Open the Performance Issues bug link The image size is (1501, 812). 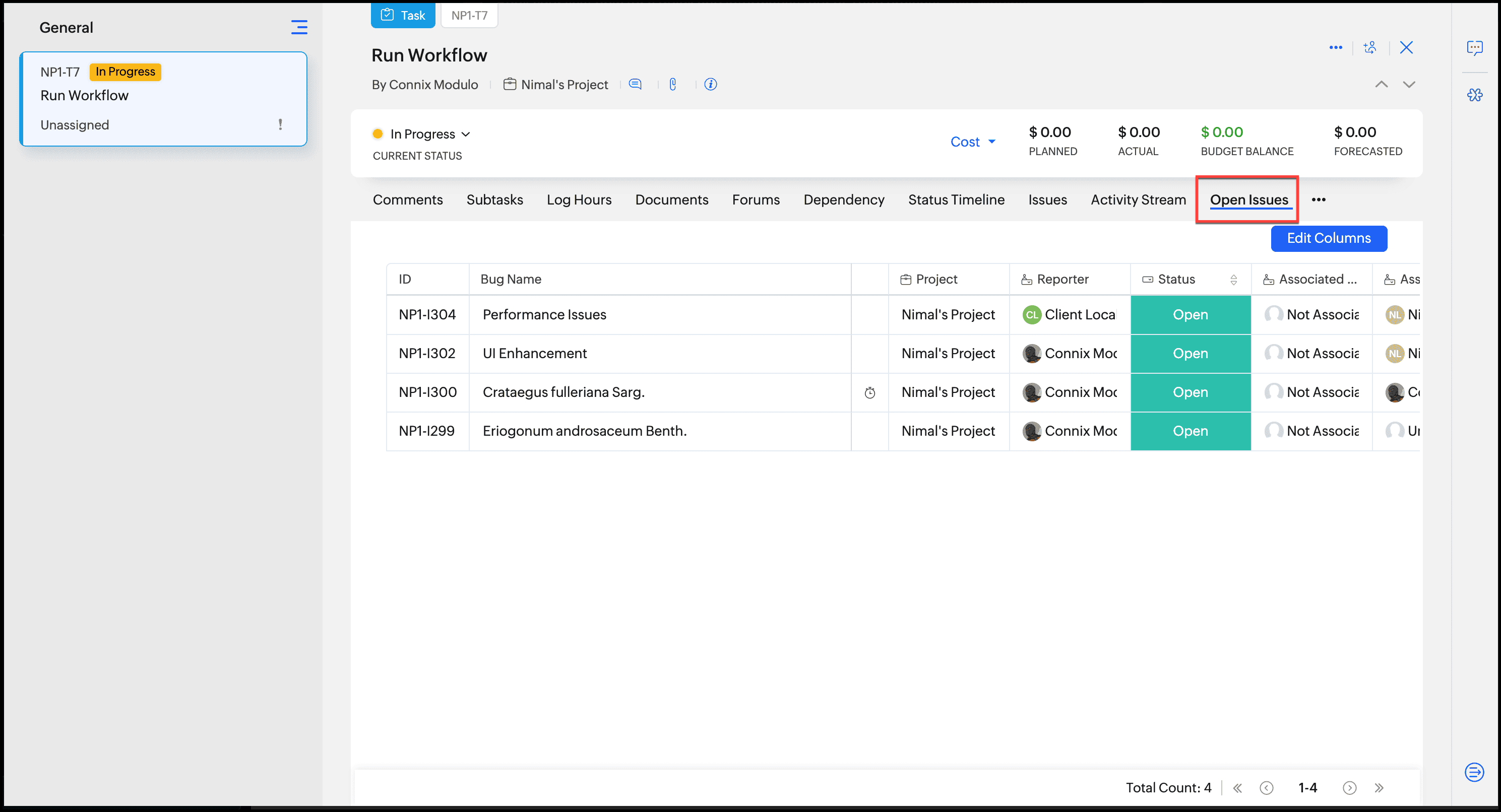tap(544, 314)
